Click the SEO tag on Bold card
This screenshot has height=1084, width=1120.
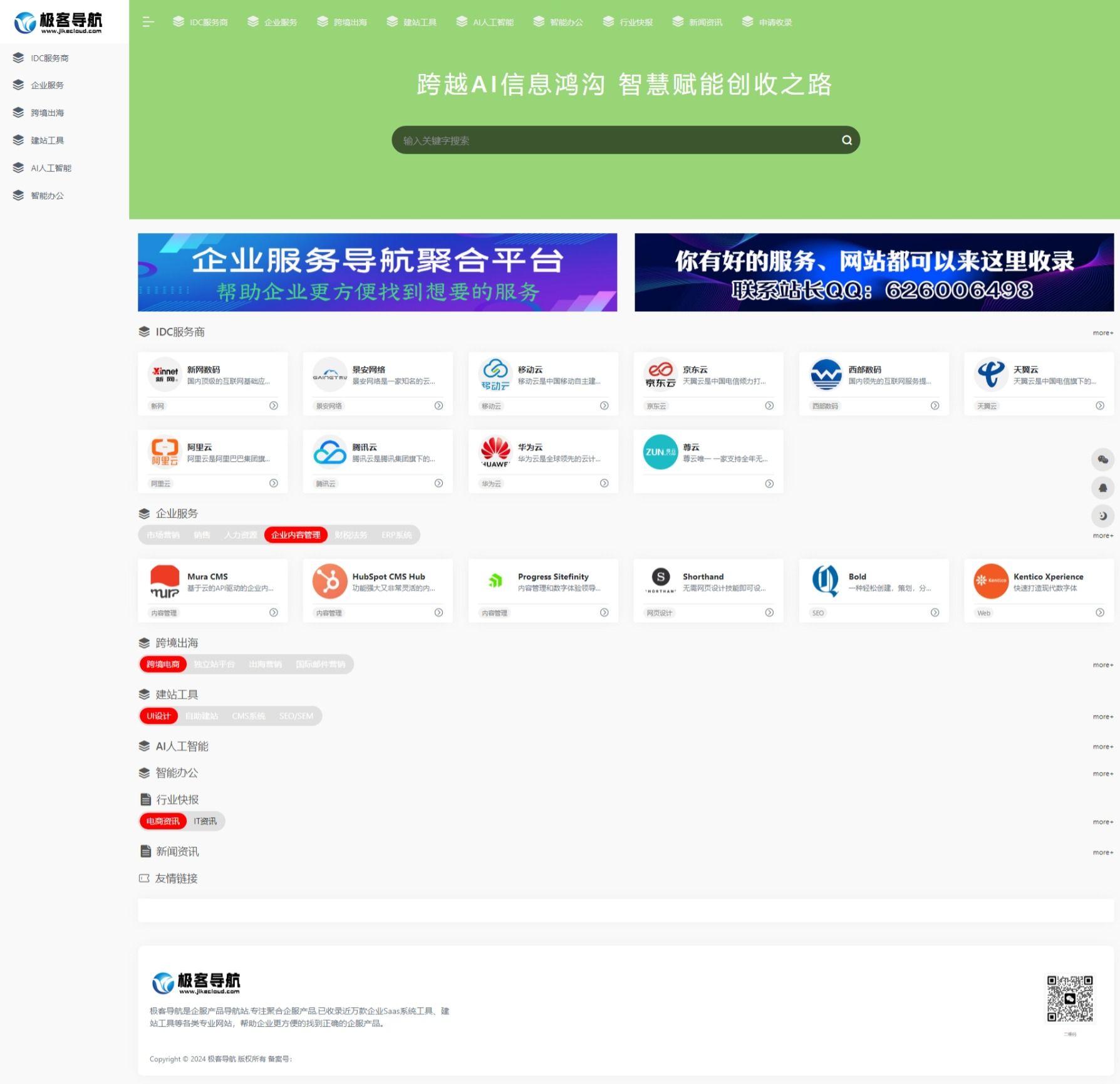(x=818, y=613)
